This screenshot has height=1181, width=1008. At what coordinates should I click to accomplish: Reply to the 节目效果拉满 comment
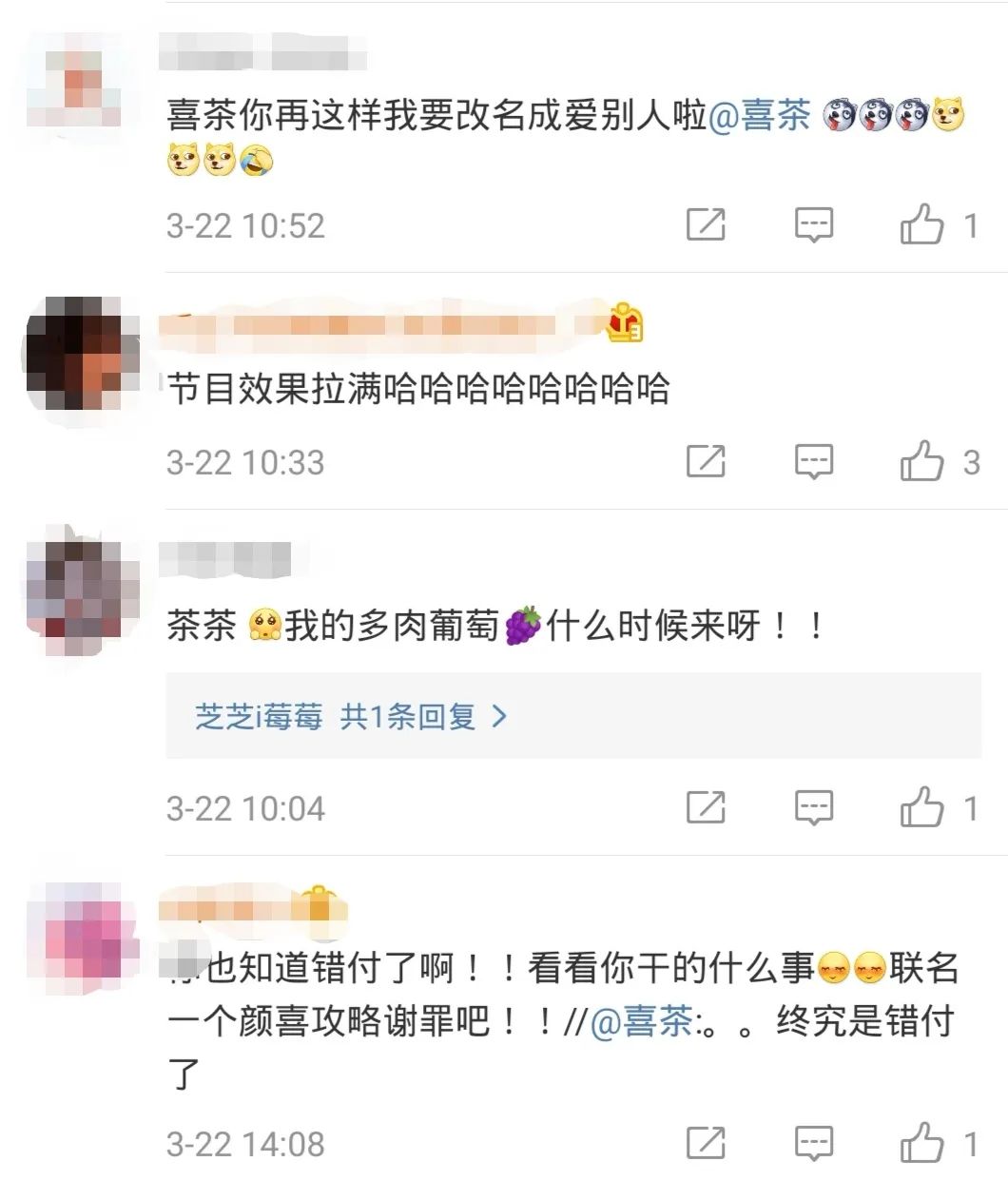[814, 462]
